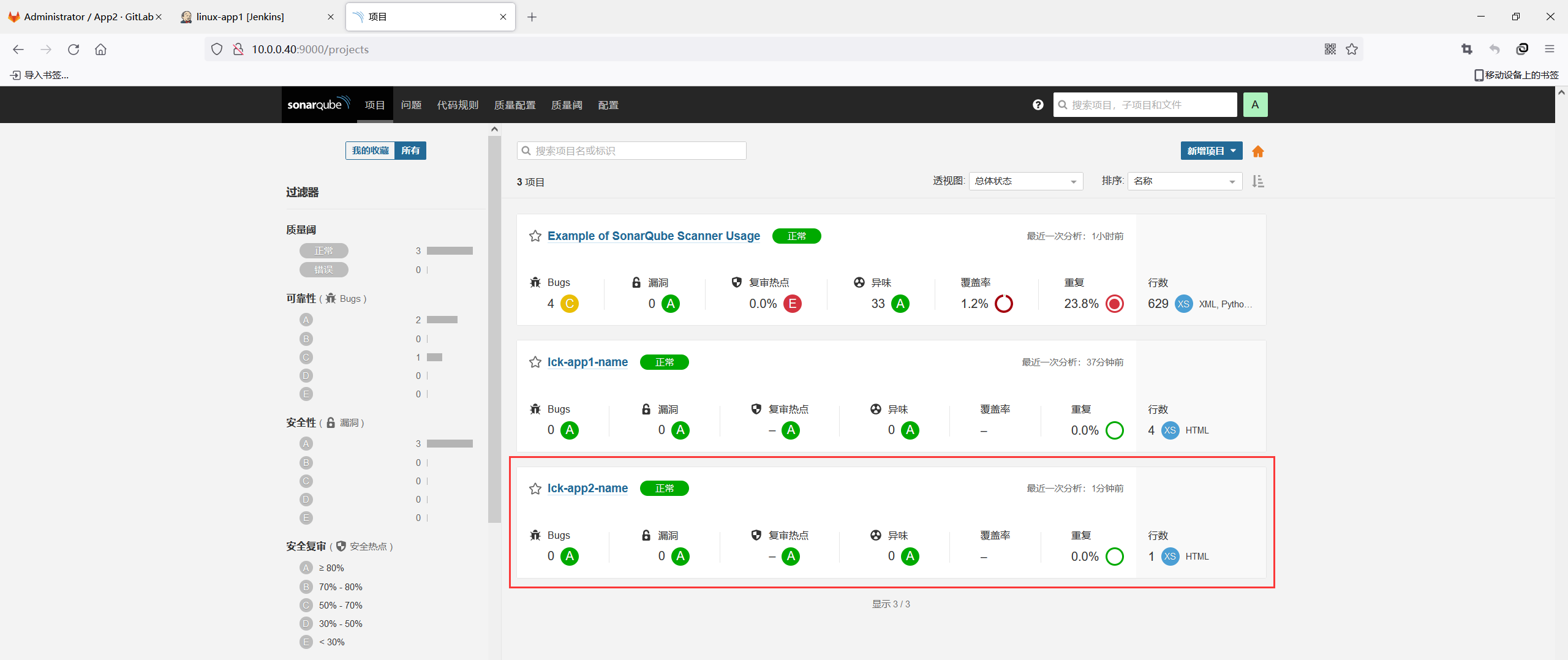Click bookmark star in address bar
The height and width of the screenshot is (660, 1568).
click(1352, 50)
